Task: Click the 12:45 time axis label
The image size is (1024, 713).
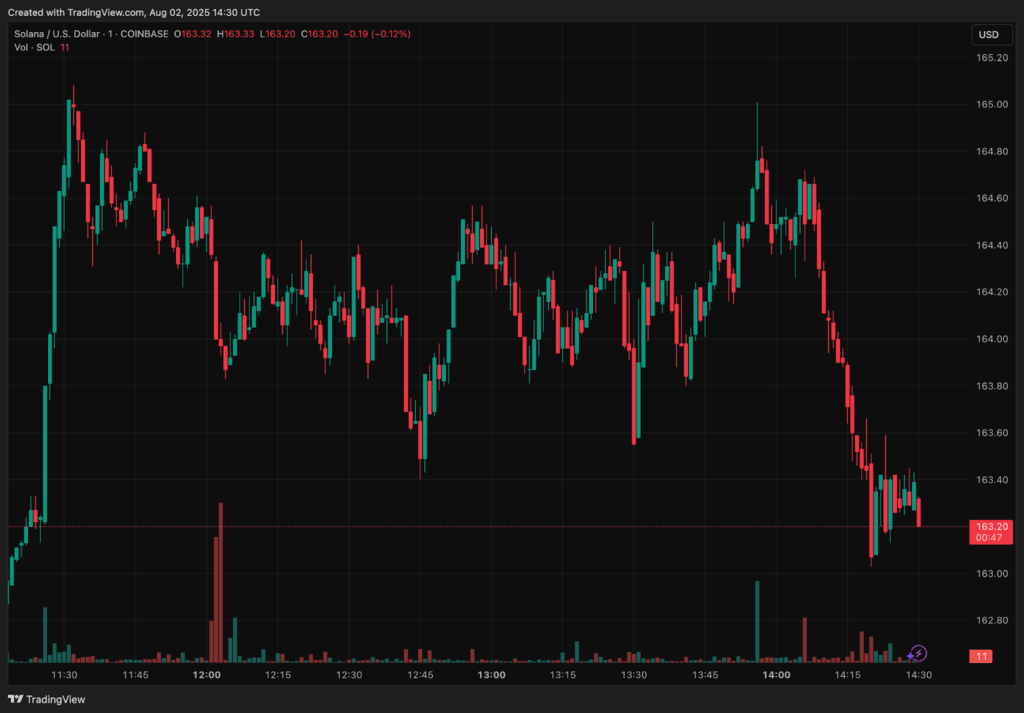Action: 421,675
